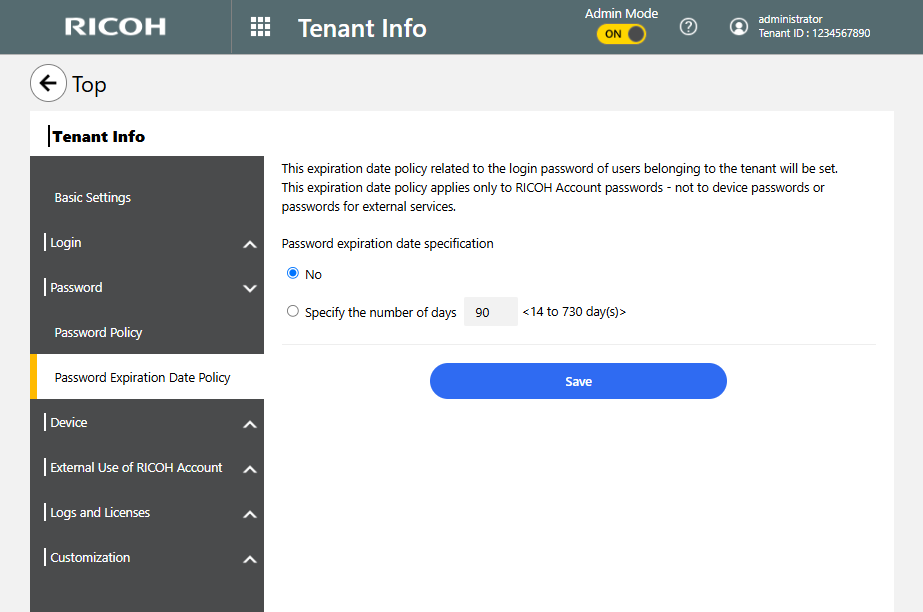Viewport: 923px width, 612px height.
Task: Expand Logs and Licenses section chevron
Action: click(x=250, y=514)
